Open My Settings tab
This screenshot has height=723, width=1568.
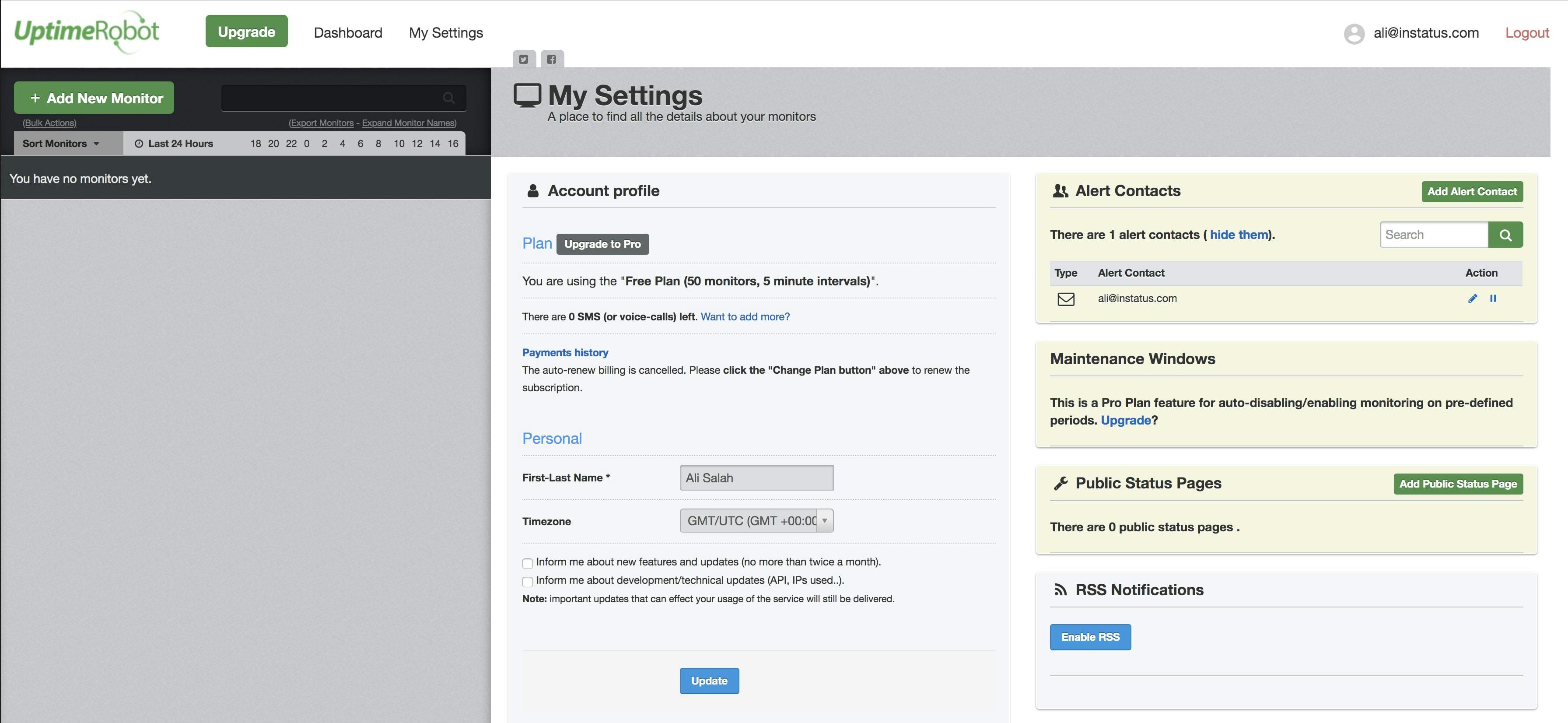pos(446,32)
